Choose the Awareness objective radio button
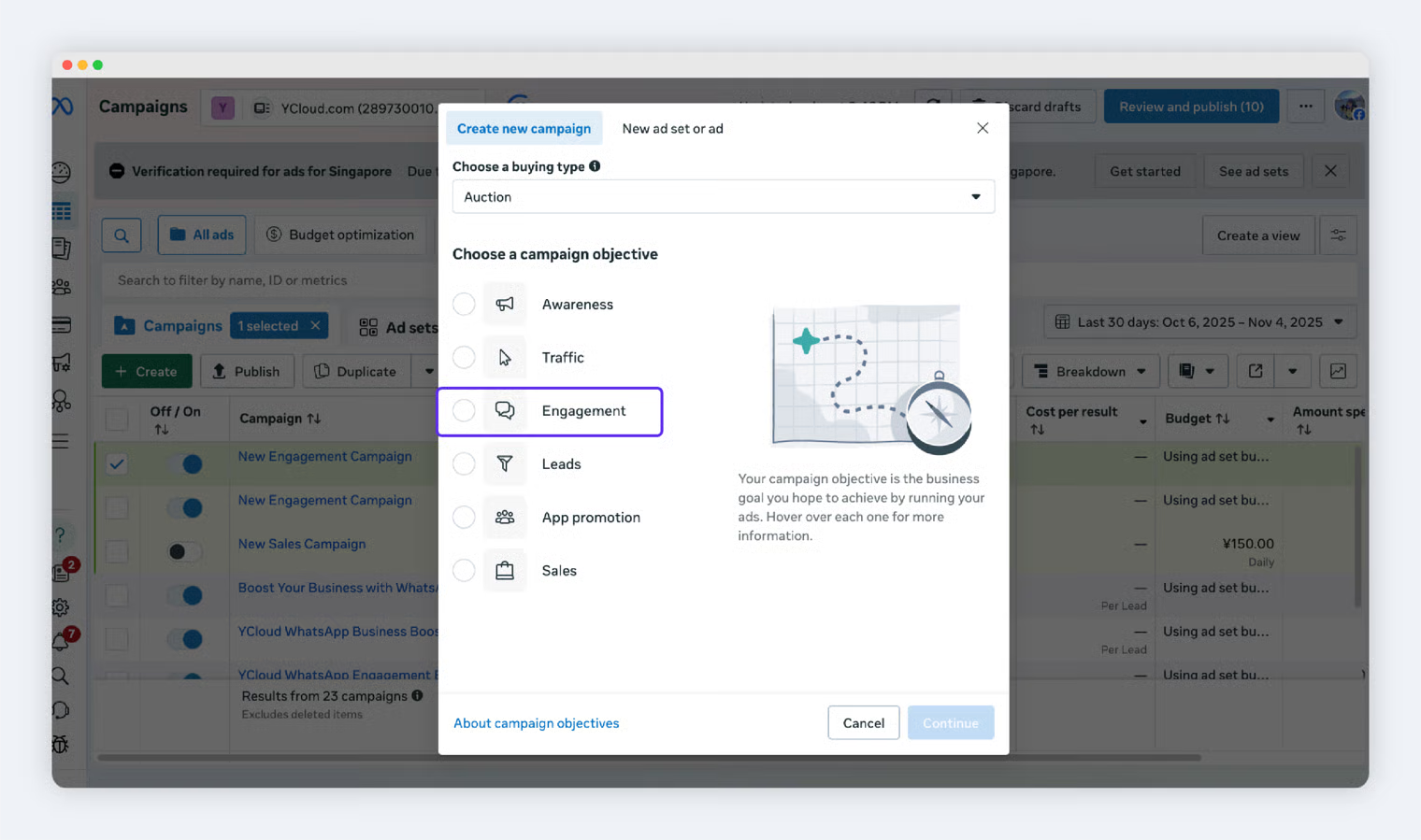 (x=464, y=305)
